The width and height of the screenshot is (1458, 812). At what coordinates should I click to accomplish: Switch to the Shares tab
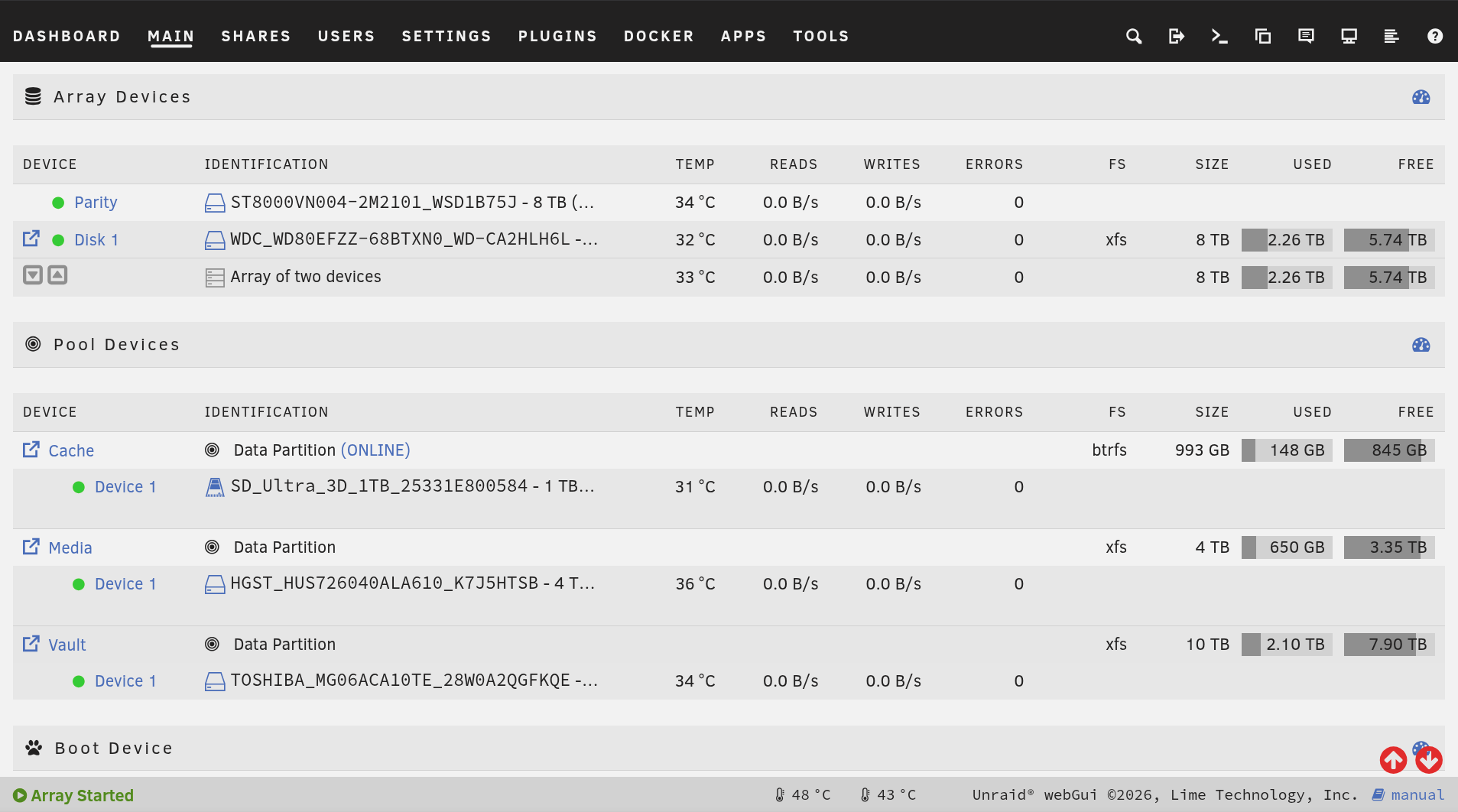256,36
